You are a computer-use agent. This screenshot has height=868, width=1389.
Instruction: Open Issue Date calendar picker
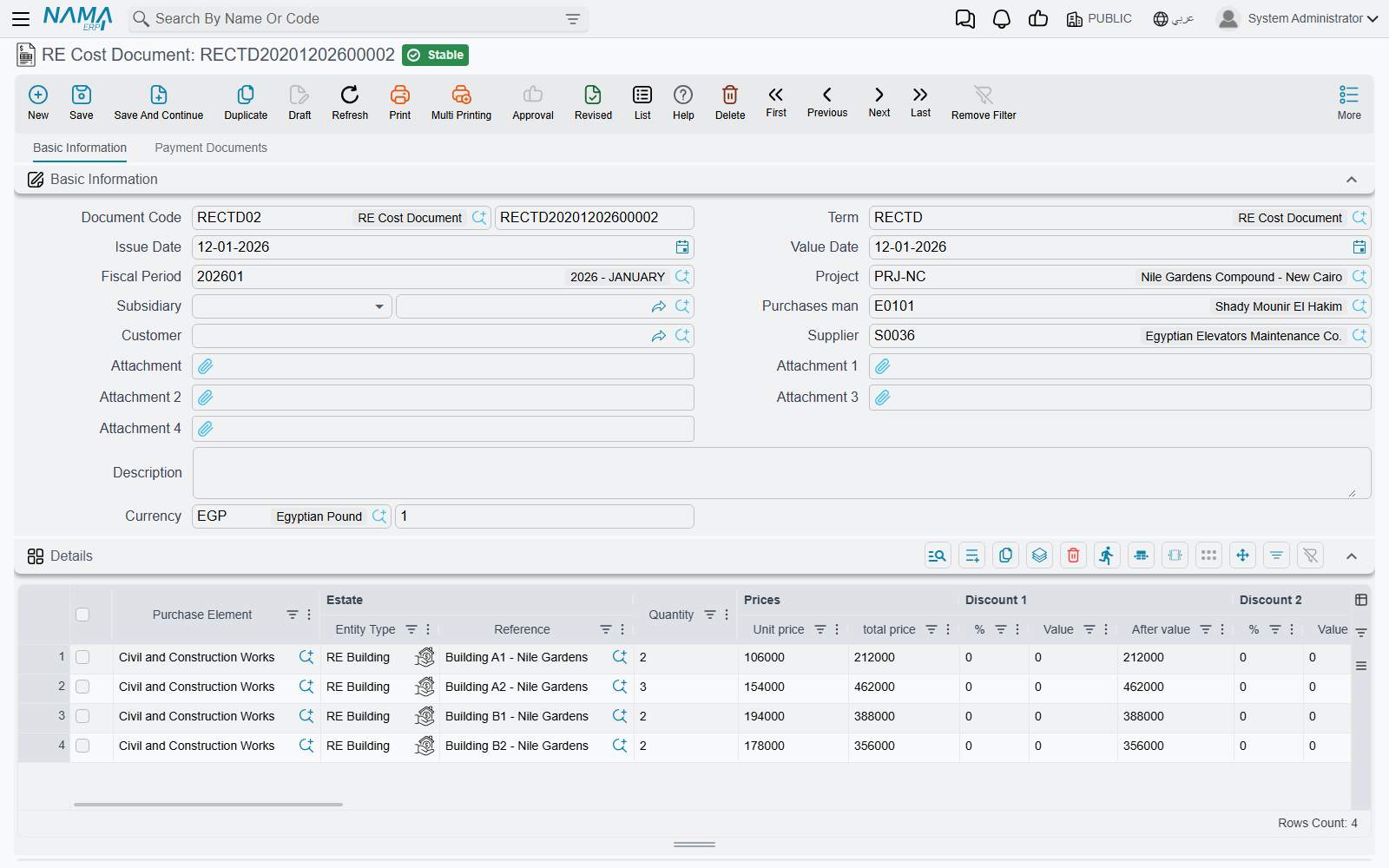point(682,247)
